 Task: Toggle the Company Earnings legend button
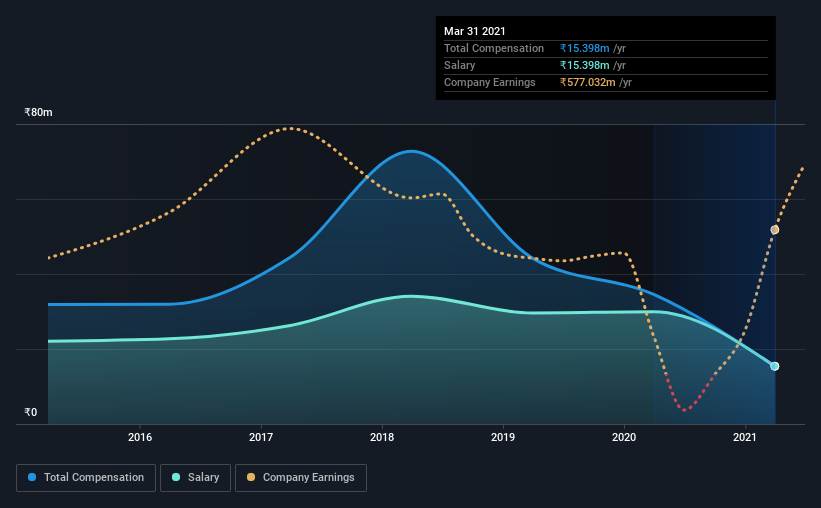[x=301, y=478]
